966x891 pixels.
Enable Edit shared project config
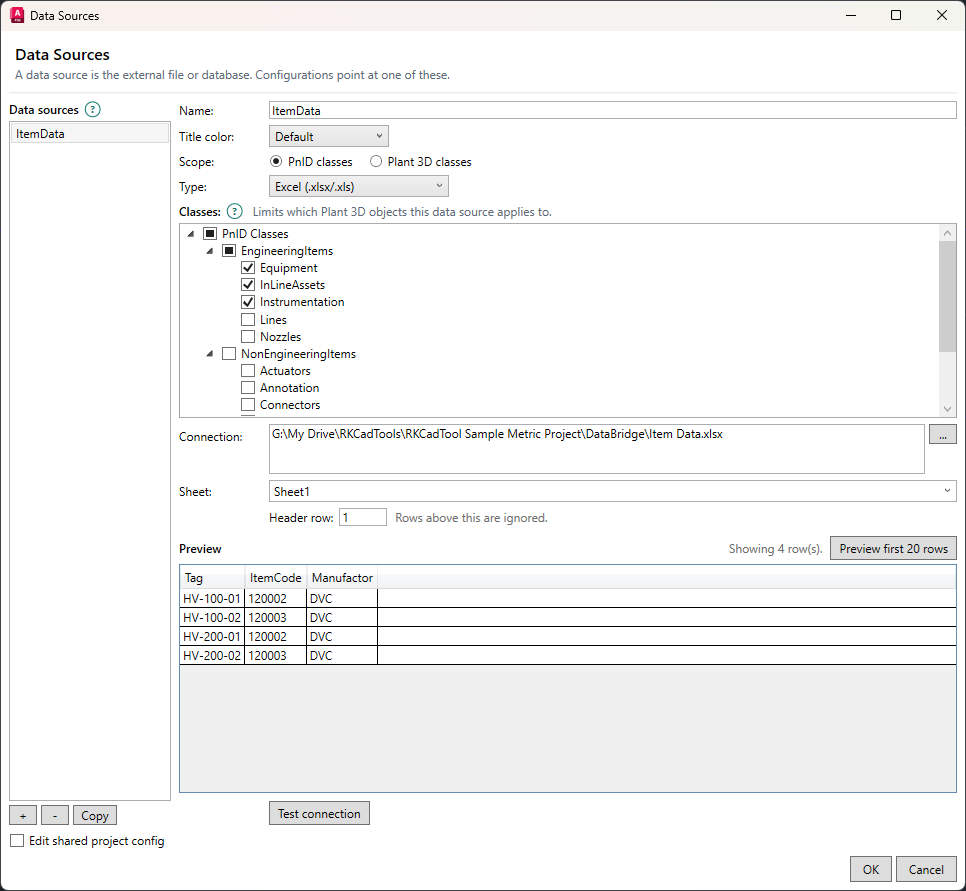pyautogui.click(x=17, y=840)
